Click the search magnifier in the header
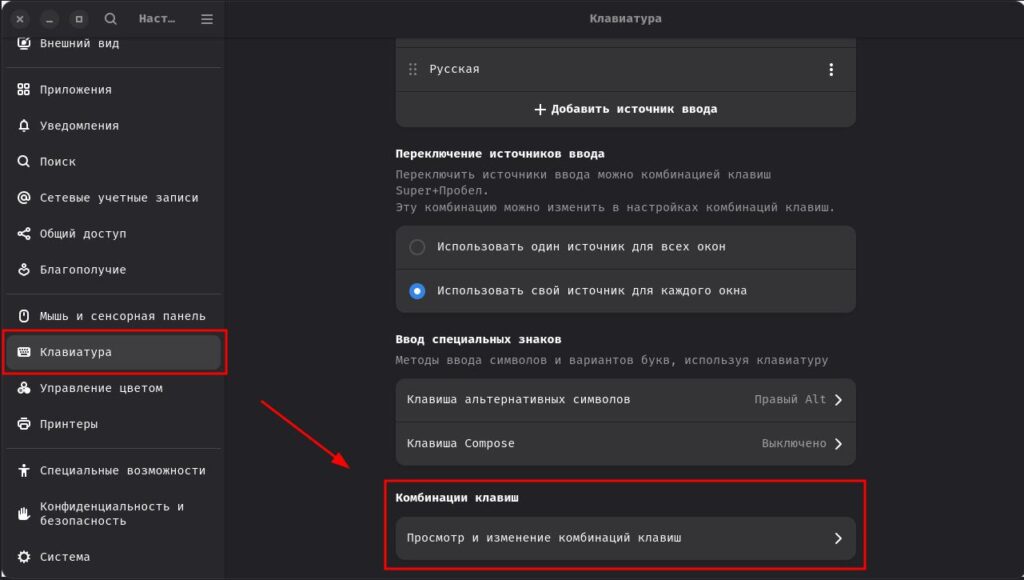 click(x=110, y=19)
